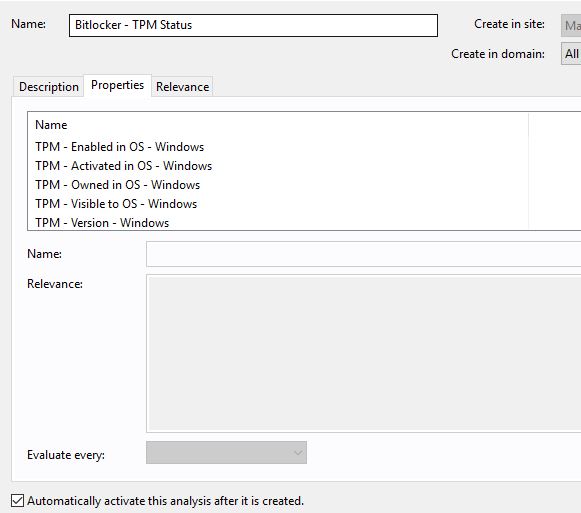Click the 'Create in domain:' label
Screen dimensions: 581x513
coord(498,54)
